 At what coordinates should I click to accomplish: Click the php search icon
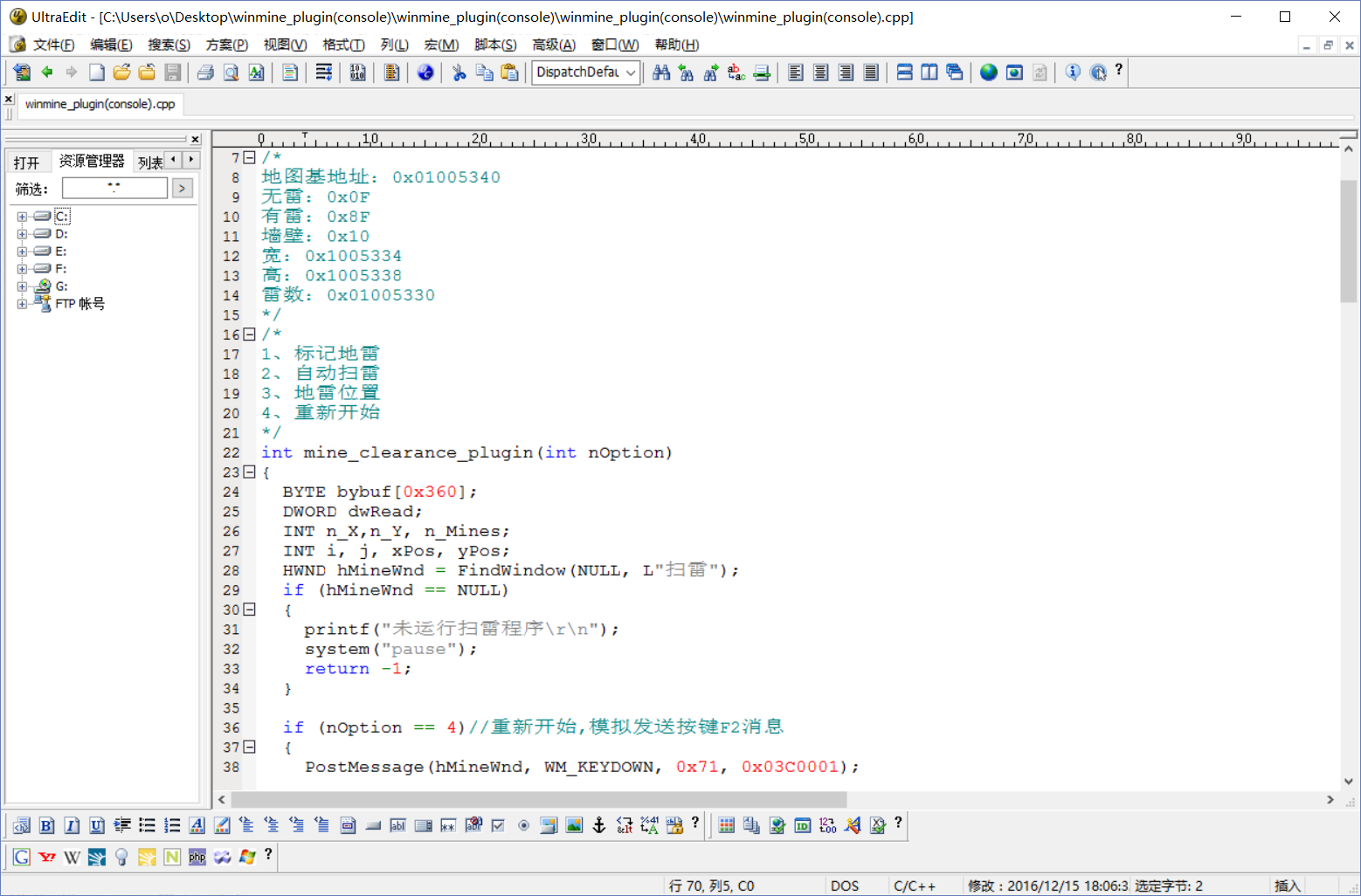(x=197, y=857)
